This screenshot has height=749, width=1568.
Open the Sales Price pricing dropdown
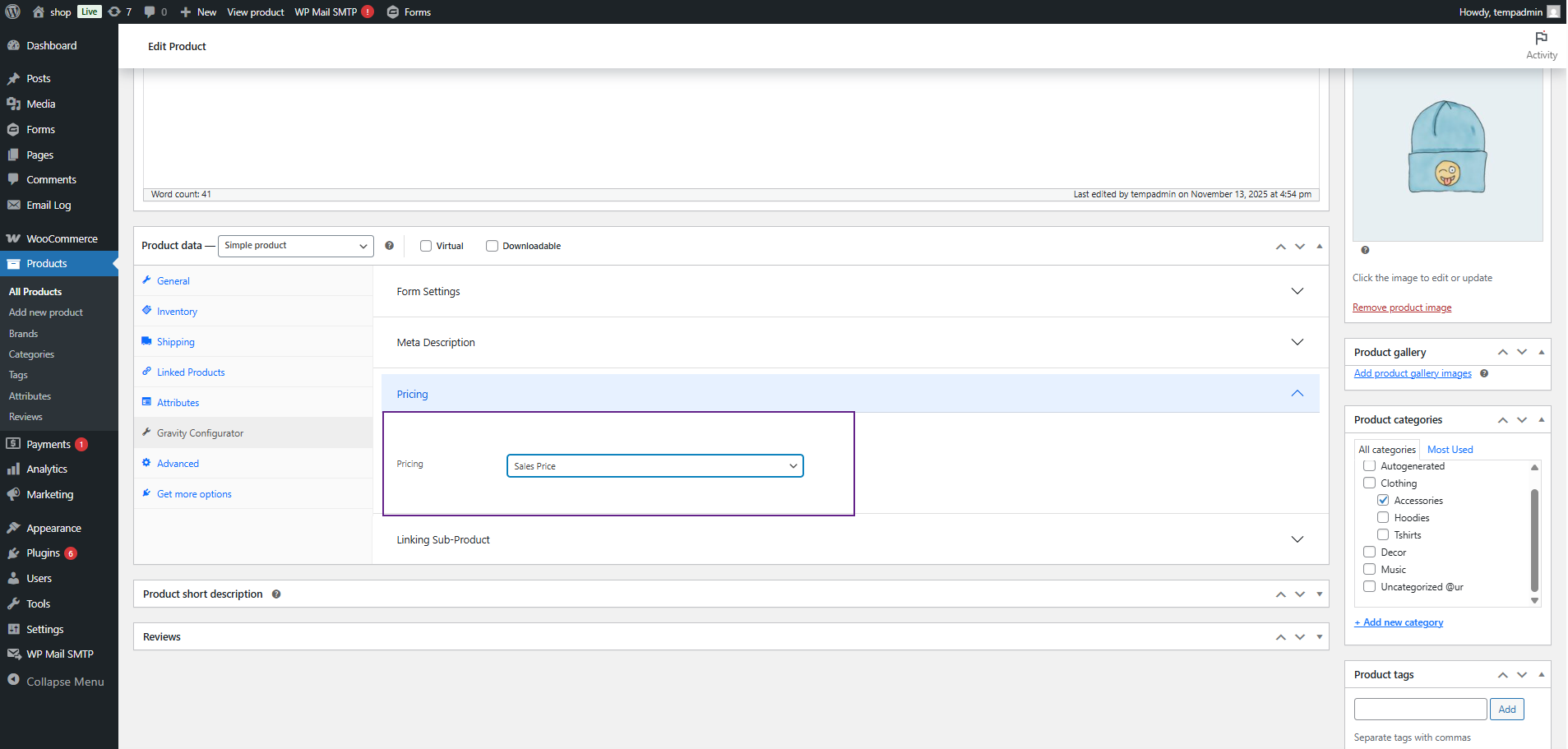pyautogui.click(x=654, y=466)
